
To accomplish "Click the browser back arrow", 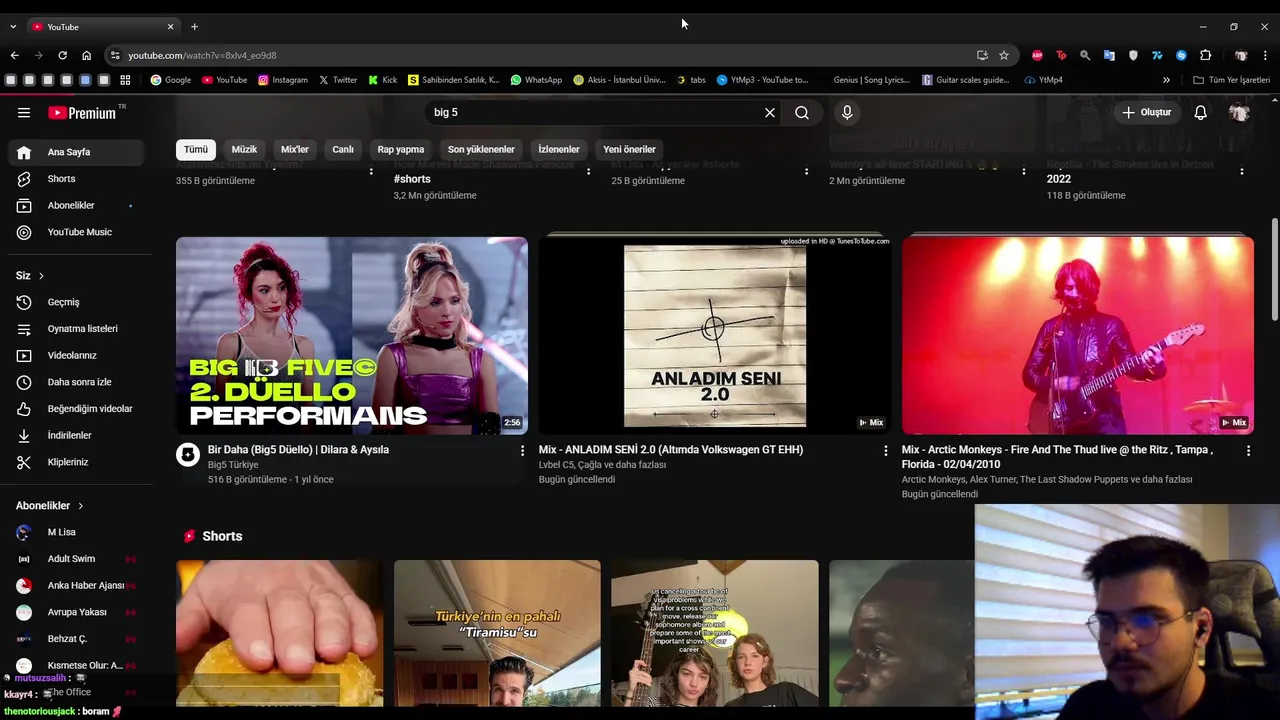I will pos(14,55).
